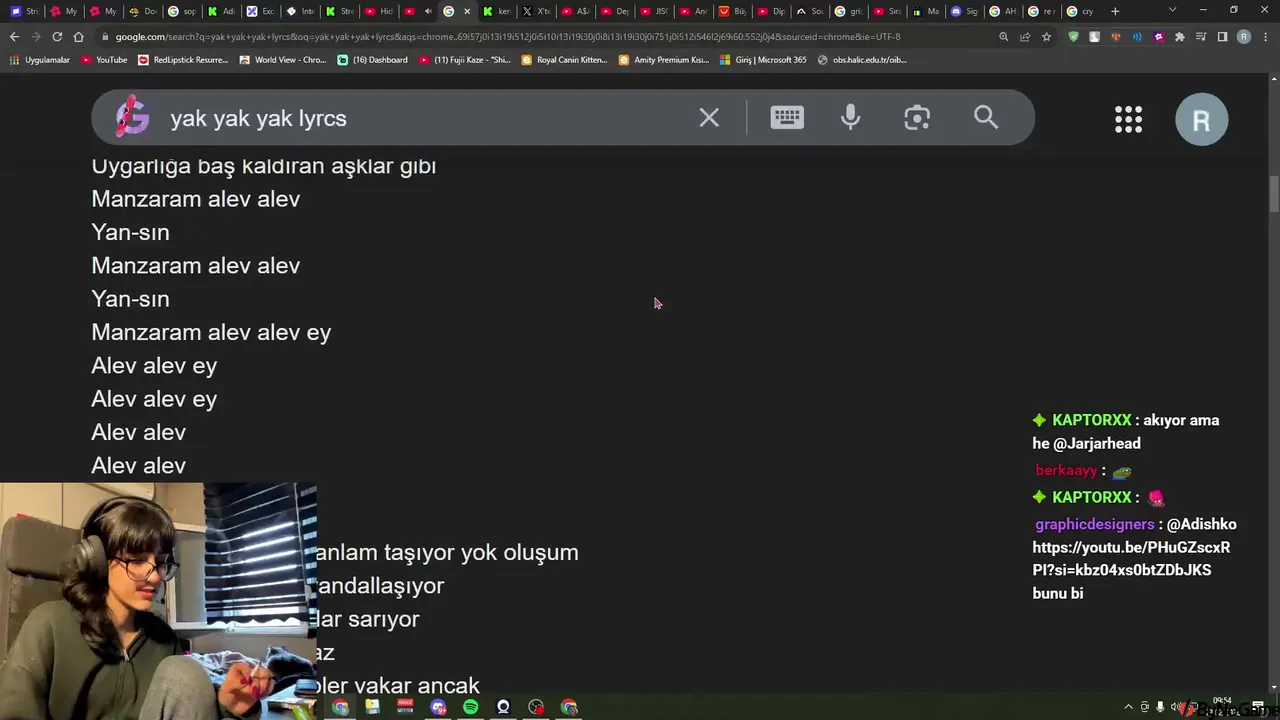Open Spotify from the taskbar
This screenshot has width=1280, height=720.
[470, 707]
